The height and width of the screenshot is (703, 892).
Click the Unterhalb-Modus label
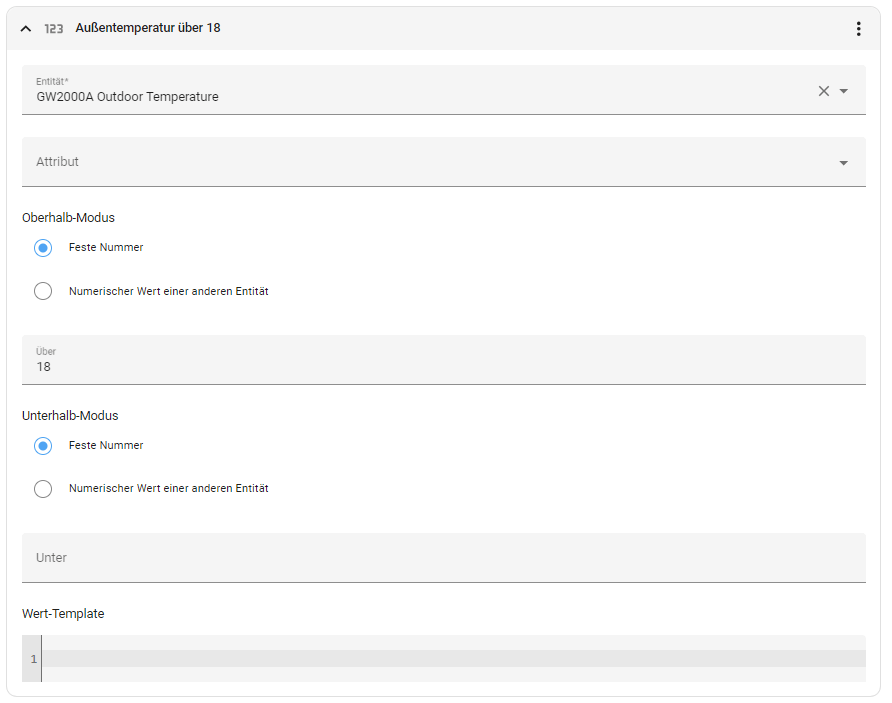coord(70,415)
